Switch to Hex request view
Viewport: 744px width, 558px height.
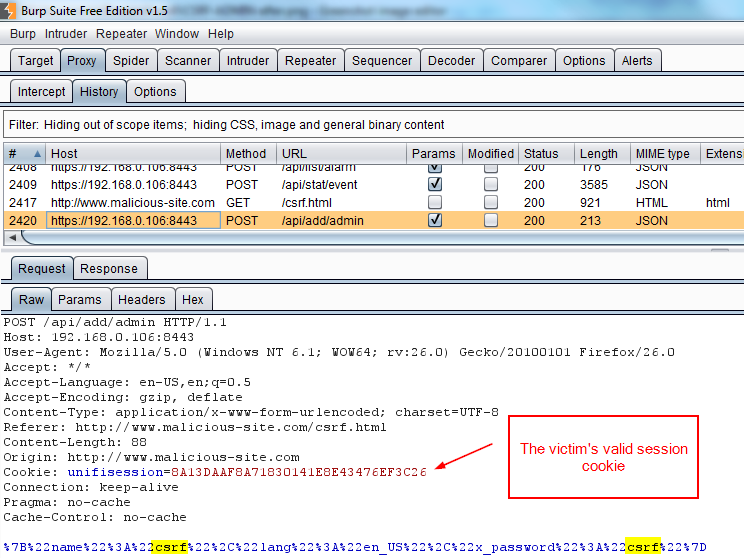pos(193,300)
